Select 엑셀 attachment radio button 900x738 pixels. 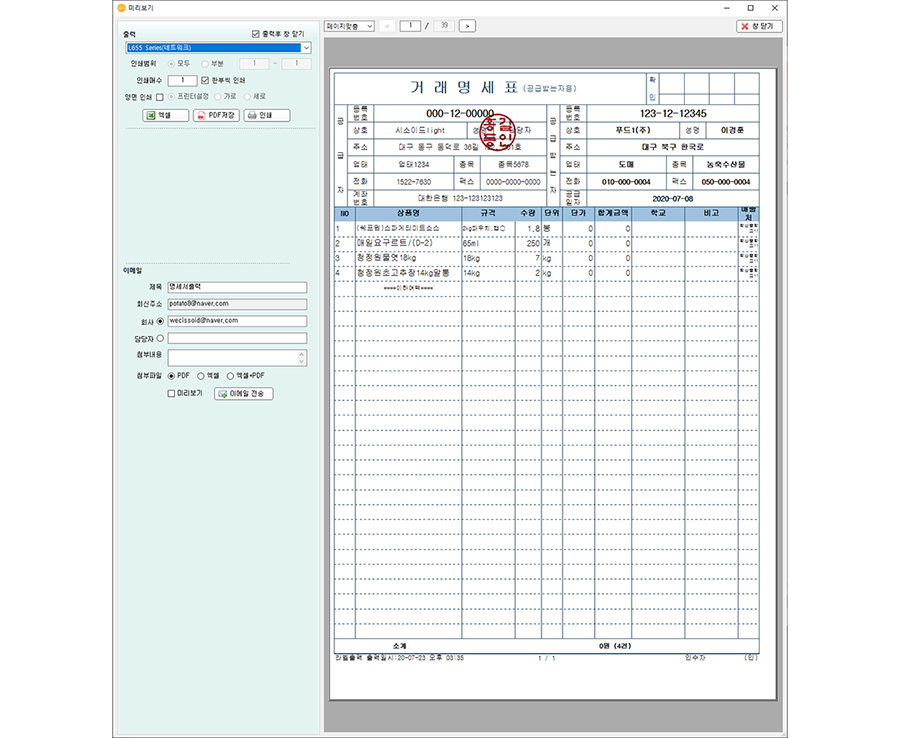pos(200,375)
